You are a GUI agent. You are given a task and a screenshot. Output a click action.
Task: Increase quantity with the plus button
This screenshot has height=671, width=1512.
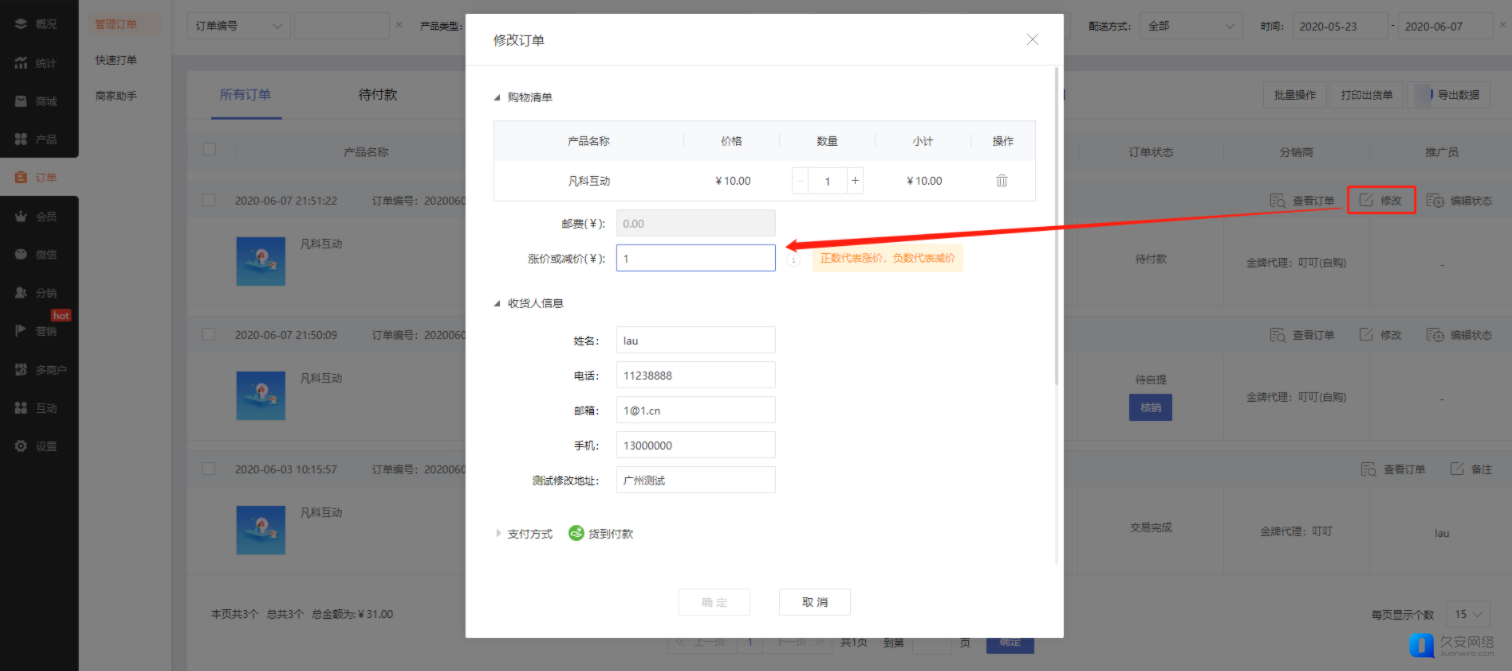tap(854, 181)
